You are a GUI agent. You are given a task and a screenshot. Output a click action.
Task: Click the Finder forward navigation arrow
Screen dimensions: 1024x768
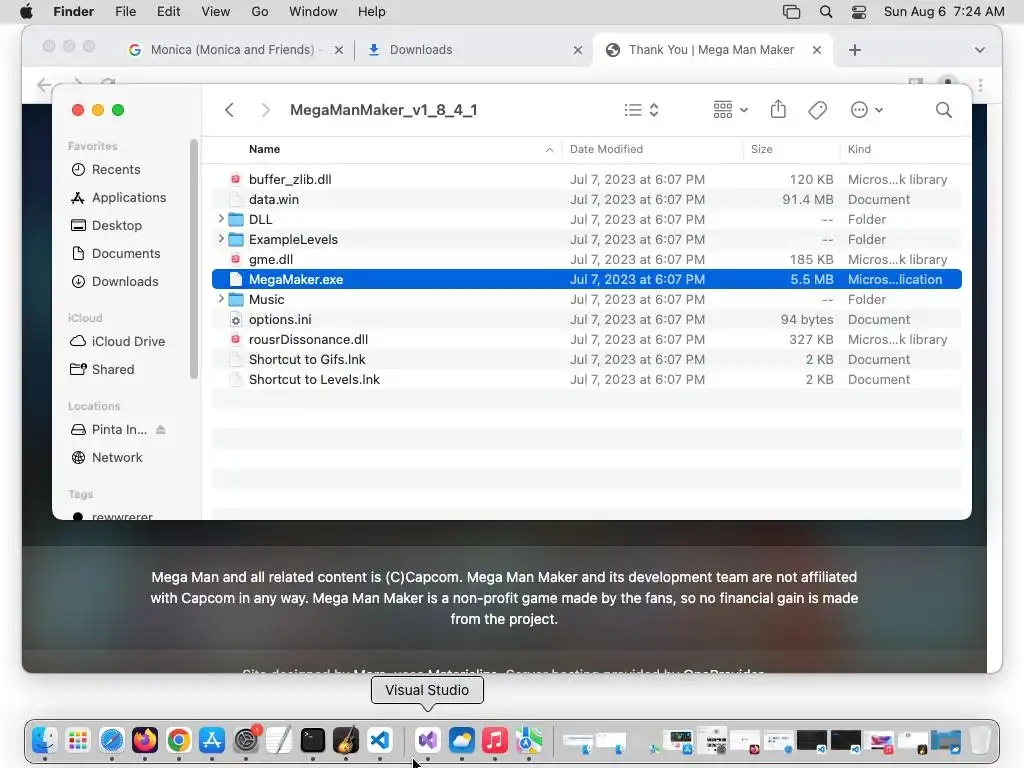[265, 110]
